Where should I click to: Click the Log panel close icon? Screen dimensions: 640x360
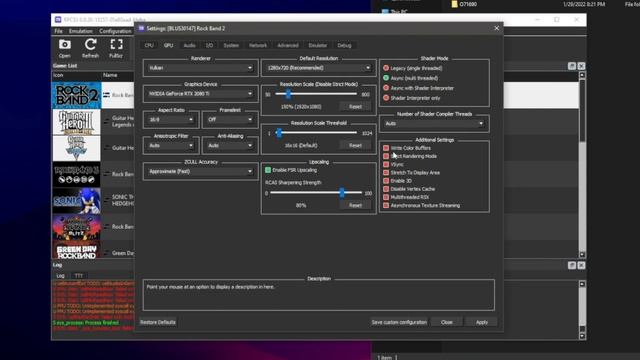click(x=581, y=265)
